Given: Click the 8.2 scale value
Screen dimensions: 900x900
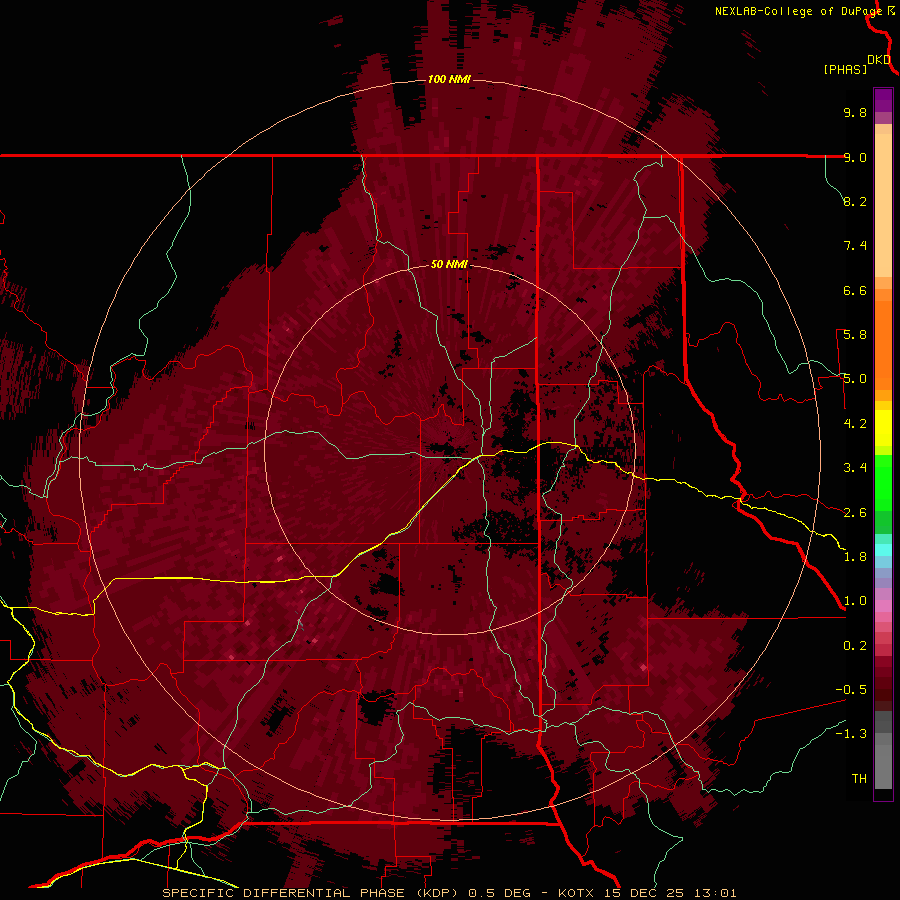Looking at the screenshot, I should coord(855,201).
